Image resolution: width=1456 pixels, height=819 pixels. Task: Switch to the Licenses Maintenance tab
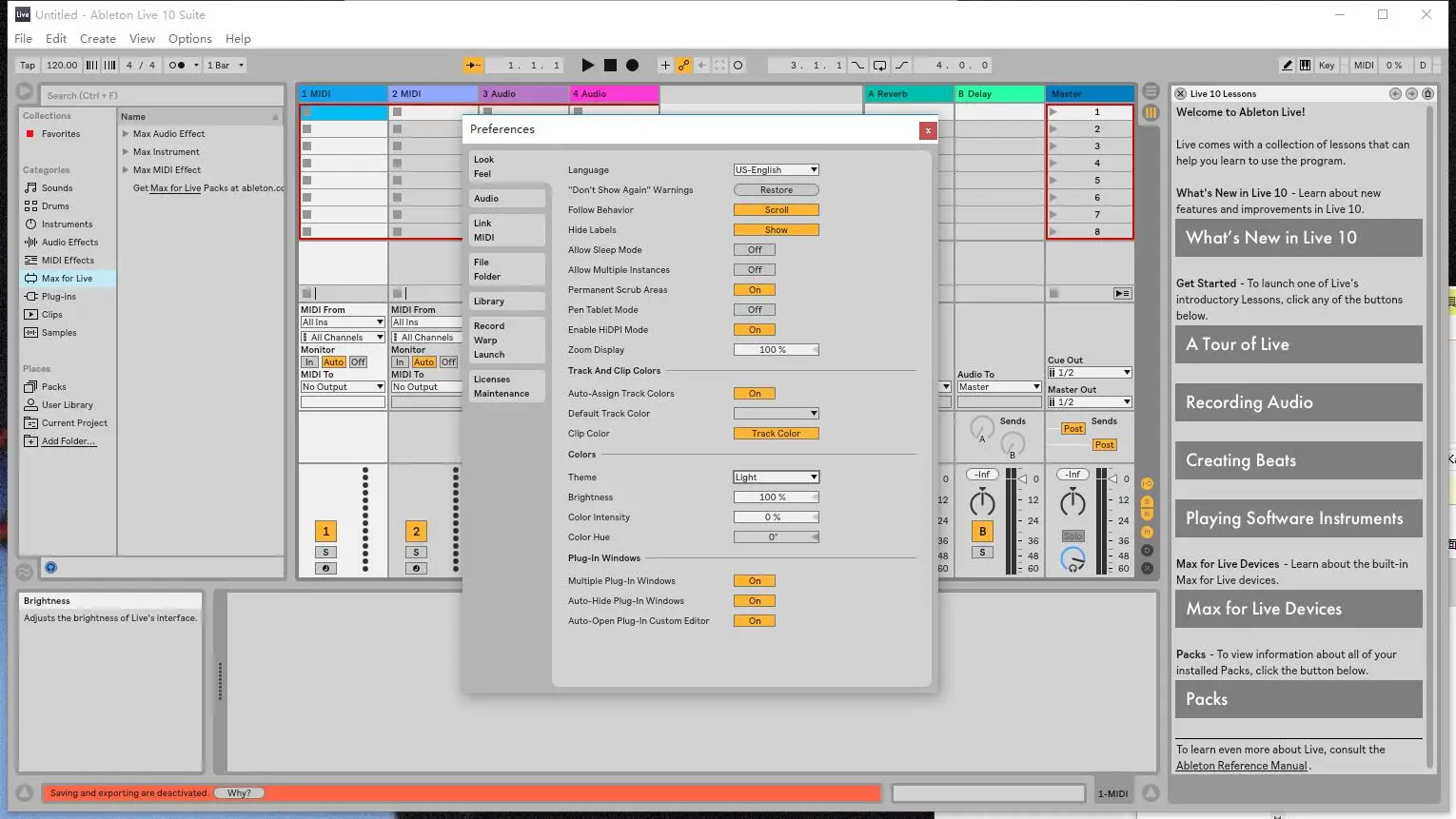click(x=507, y=386)
